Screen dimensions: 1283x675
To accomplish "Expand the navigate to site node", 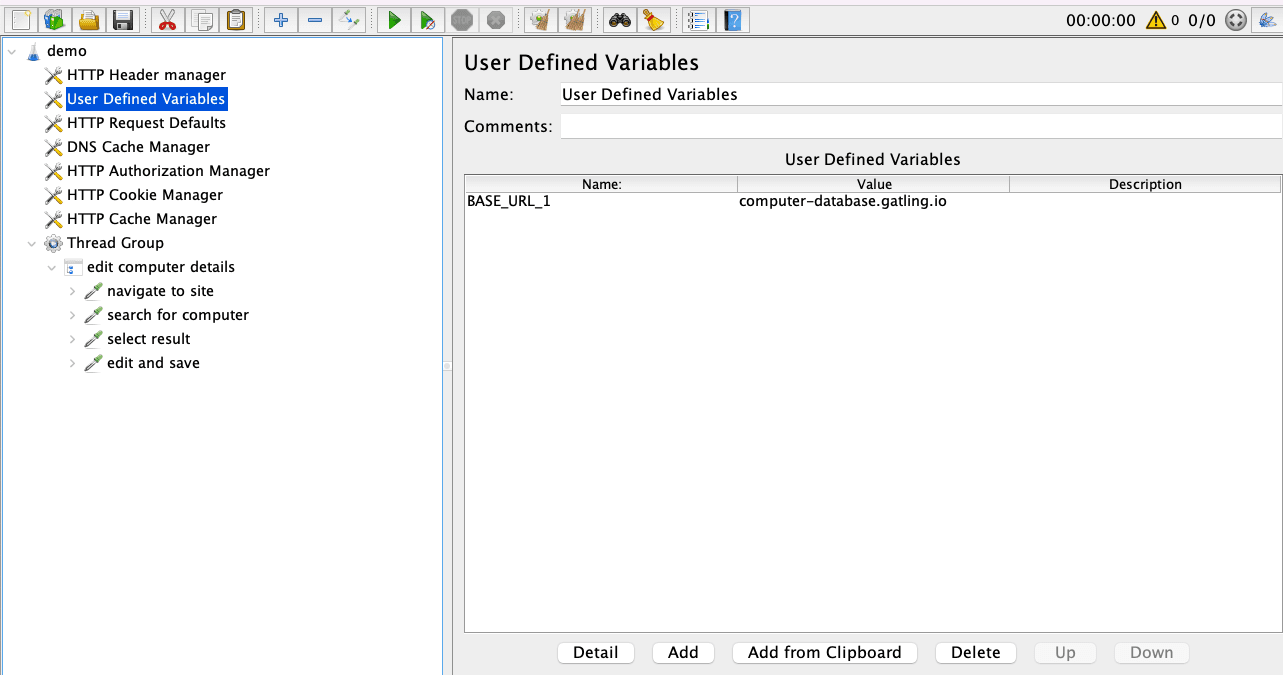I will coord(72,291).
